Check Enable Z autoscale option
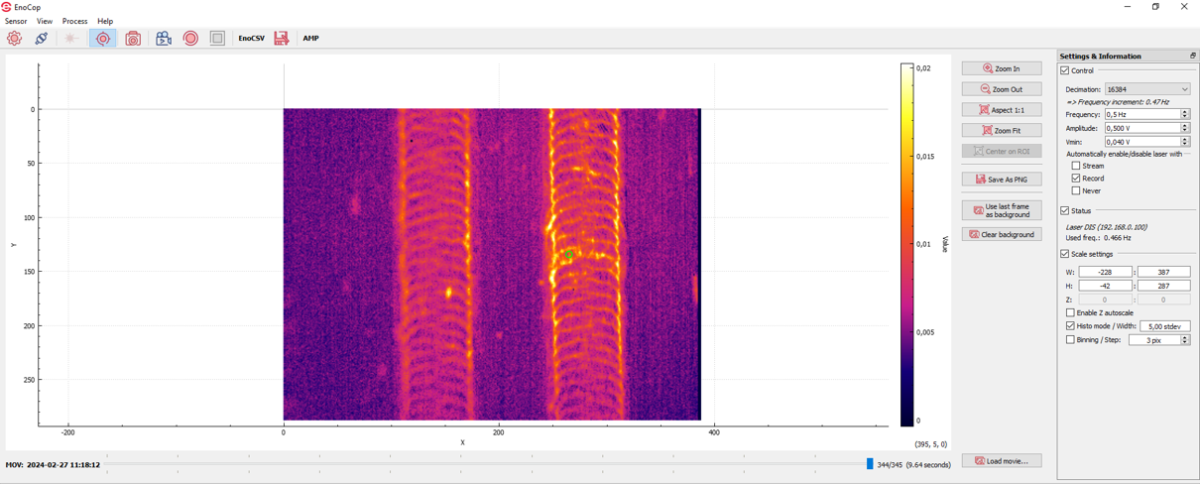Image resolution: width=1200 pixels, height=484 pixels. [x=1070, y=313]
